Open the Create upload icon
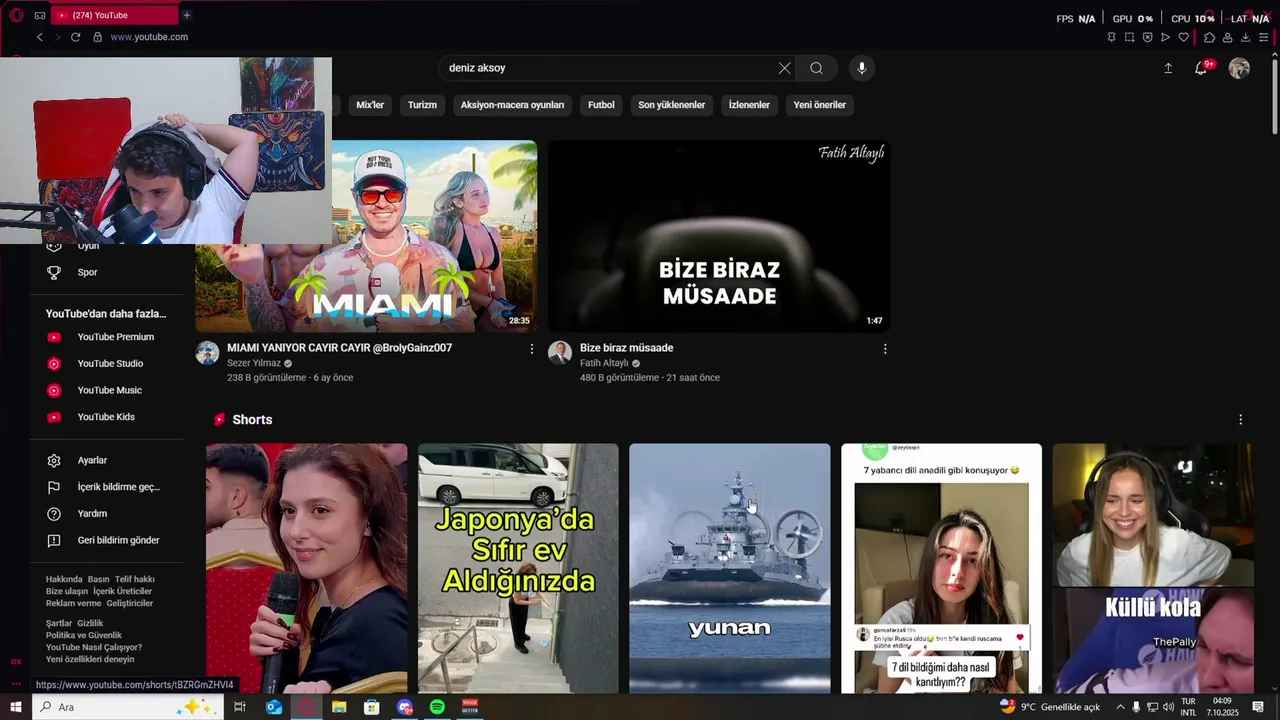The image size is (1280, 720). [x=1168, y=68]
